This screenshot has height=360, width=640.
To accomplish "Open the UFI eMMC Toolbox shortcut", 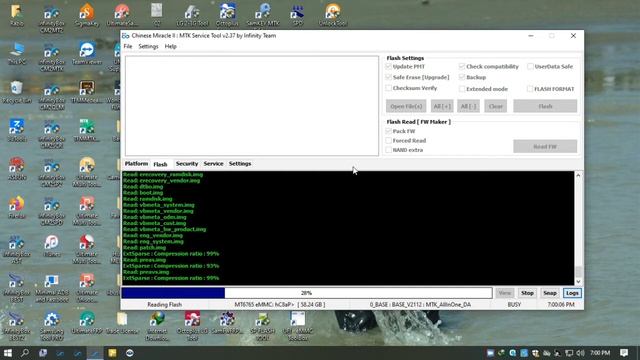I will pos(298,326).
